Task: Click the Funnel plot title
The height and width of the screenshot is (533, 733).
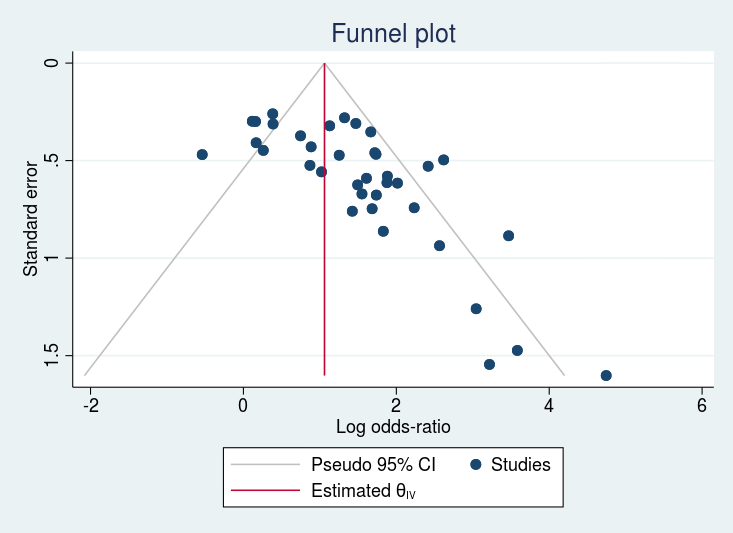Action: point(393,34)
